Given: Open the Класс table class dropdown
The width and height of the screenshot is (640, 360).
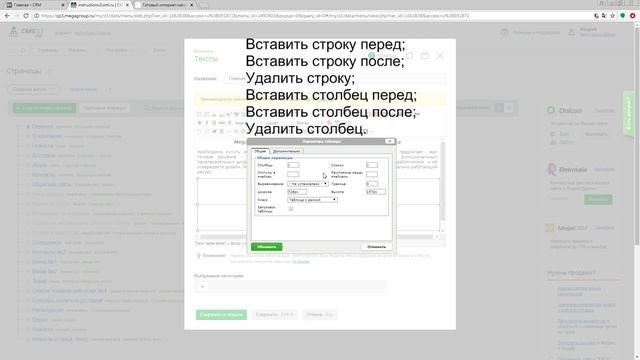Looking at the screenshot, I should (312, 200).
